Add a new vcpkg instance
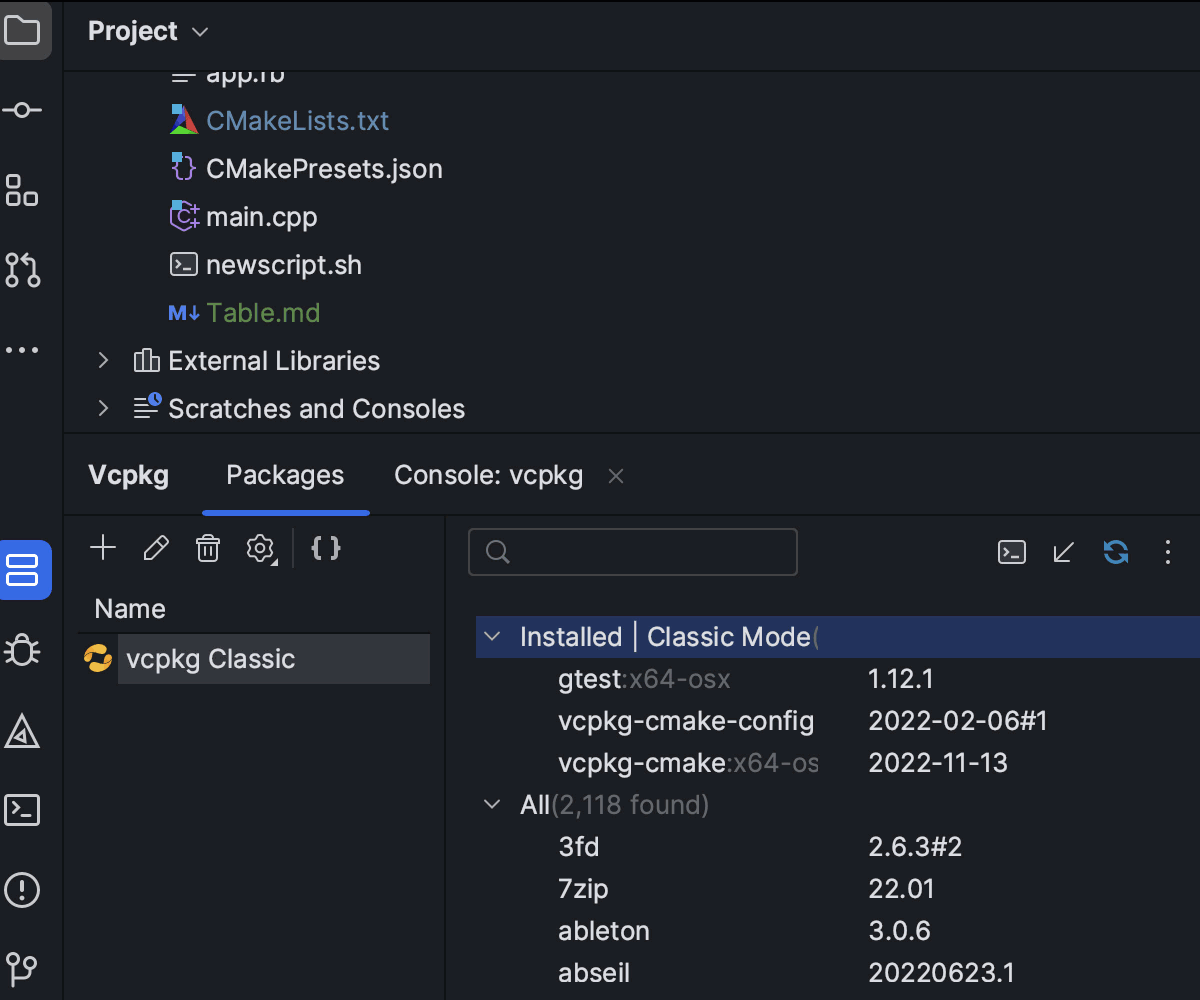Screen dimensions: 1200x1000 (x=103, y=548)
